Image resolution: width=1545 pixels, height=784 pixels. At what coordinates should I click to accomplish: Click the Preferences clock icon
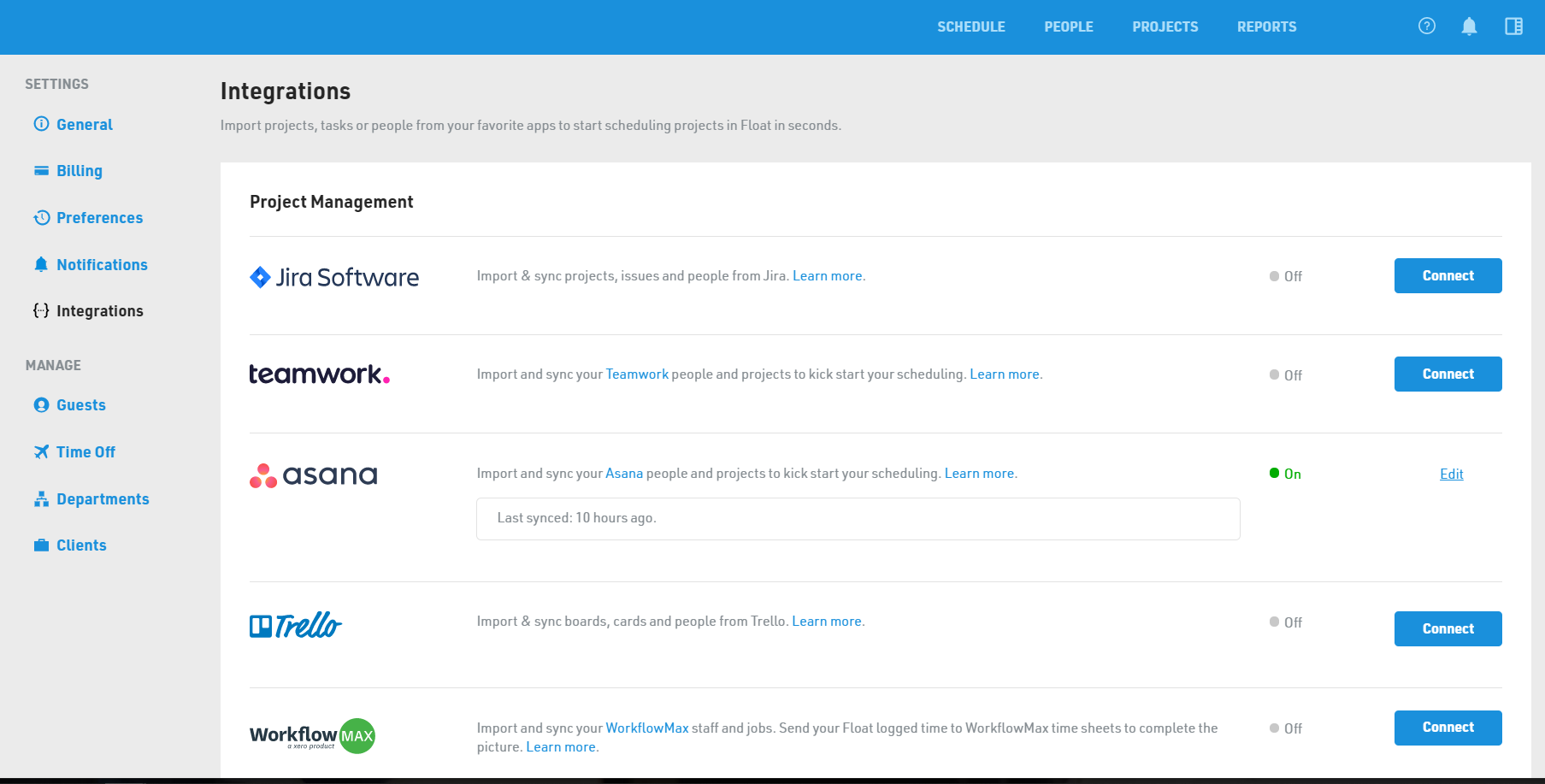click(x=41, y=218)
